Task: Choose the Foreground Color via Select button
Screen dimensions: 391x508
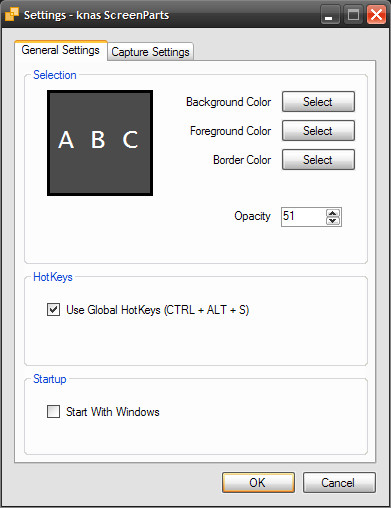Action: pyautogui.click(x=318, y=131)
